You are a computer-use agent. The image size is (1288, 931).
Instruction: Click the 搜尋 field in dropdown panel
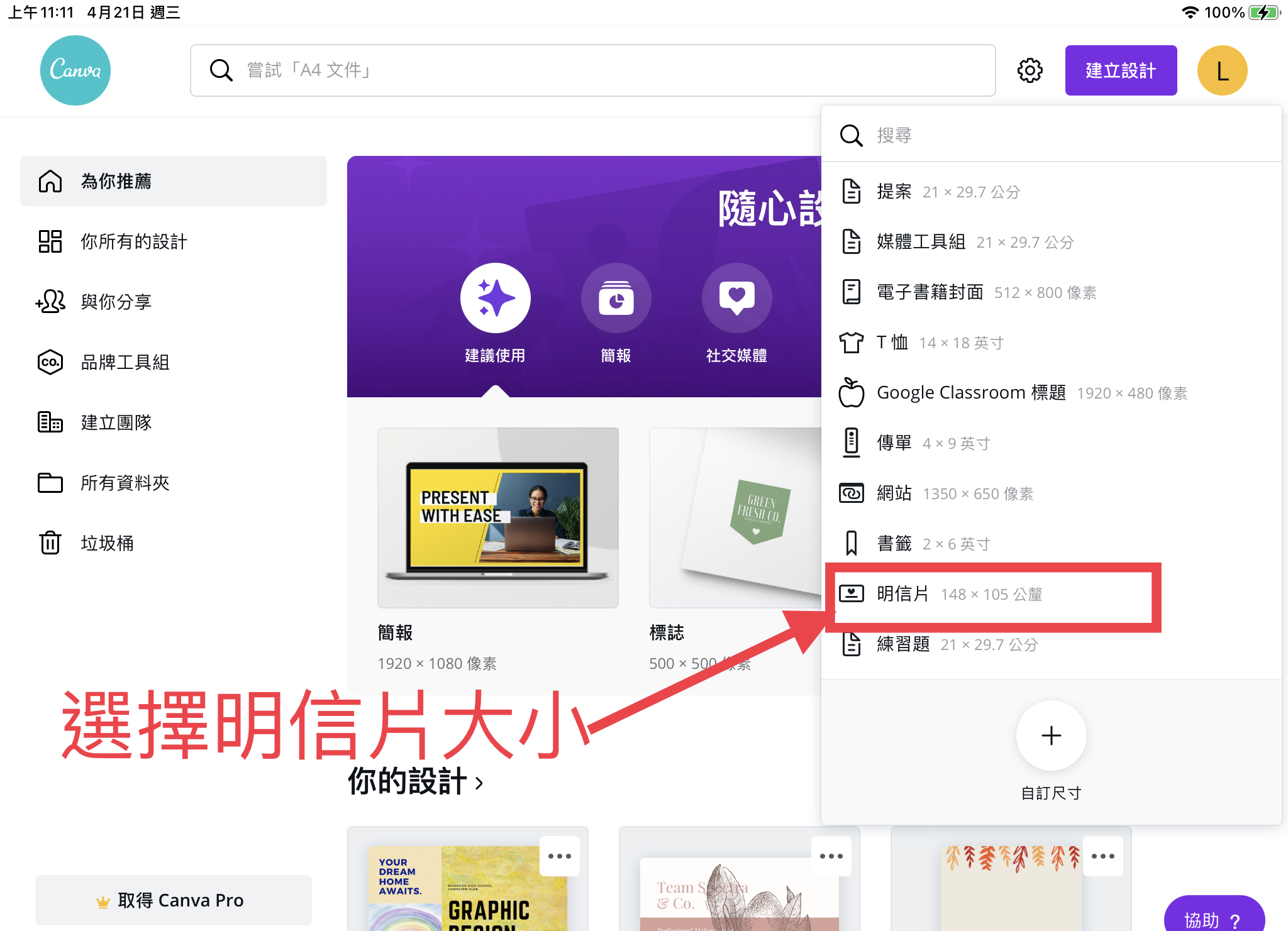click(x=1069, y=135)
